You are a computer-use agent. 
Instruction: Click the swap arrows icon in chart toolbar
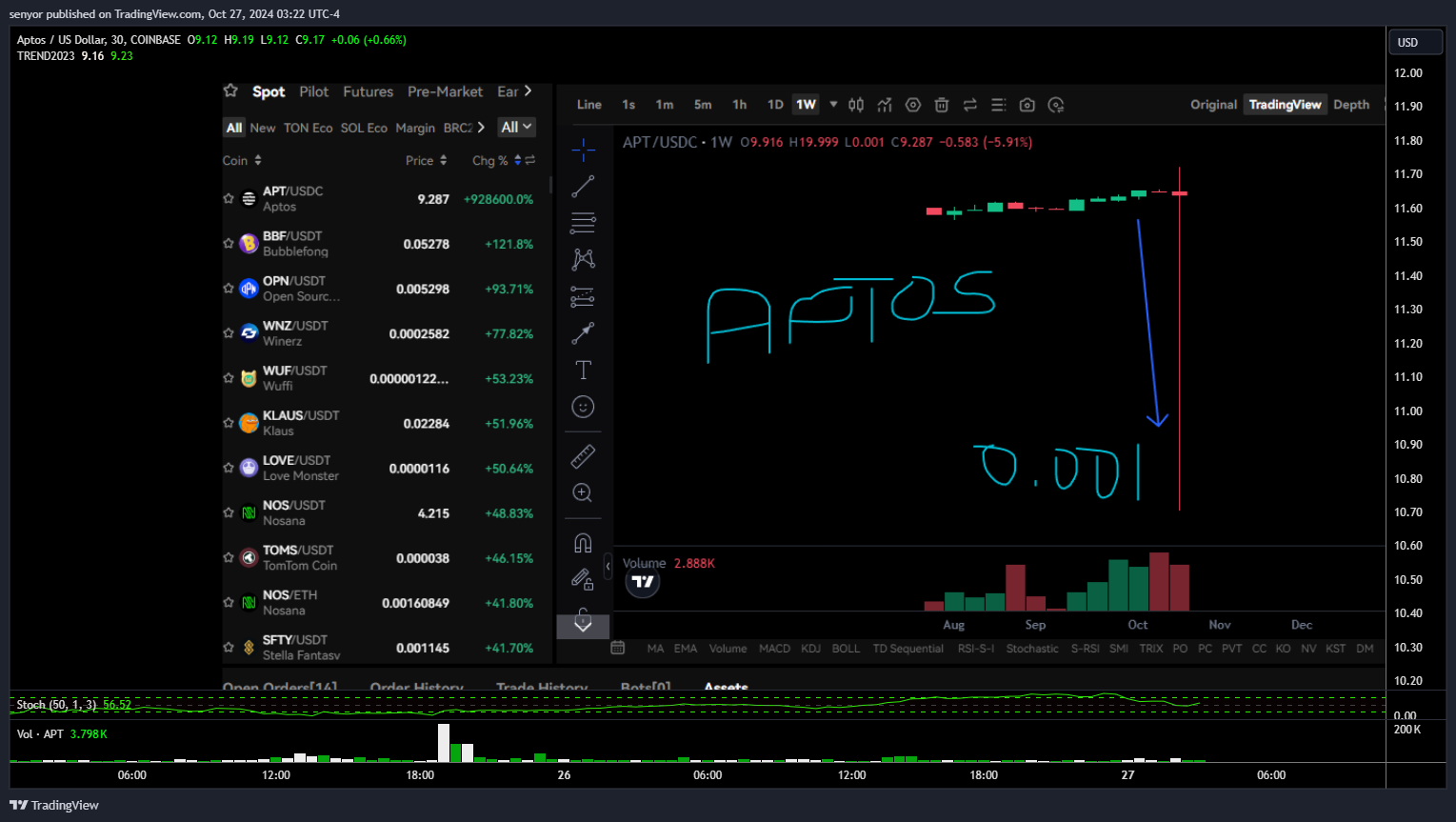click(x=970, y=105)
